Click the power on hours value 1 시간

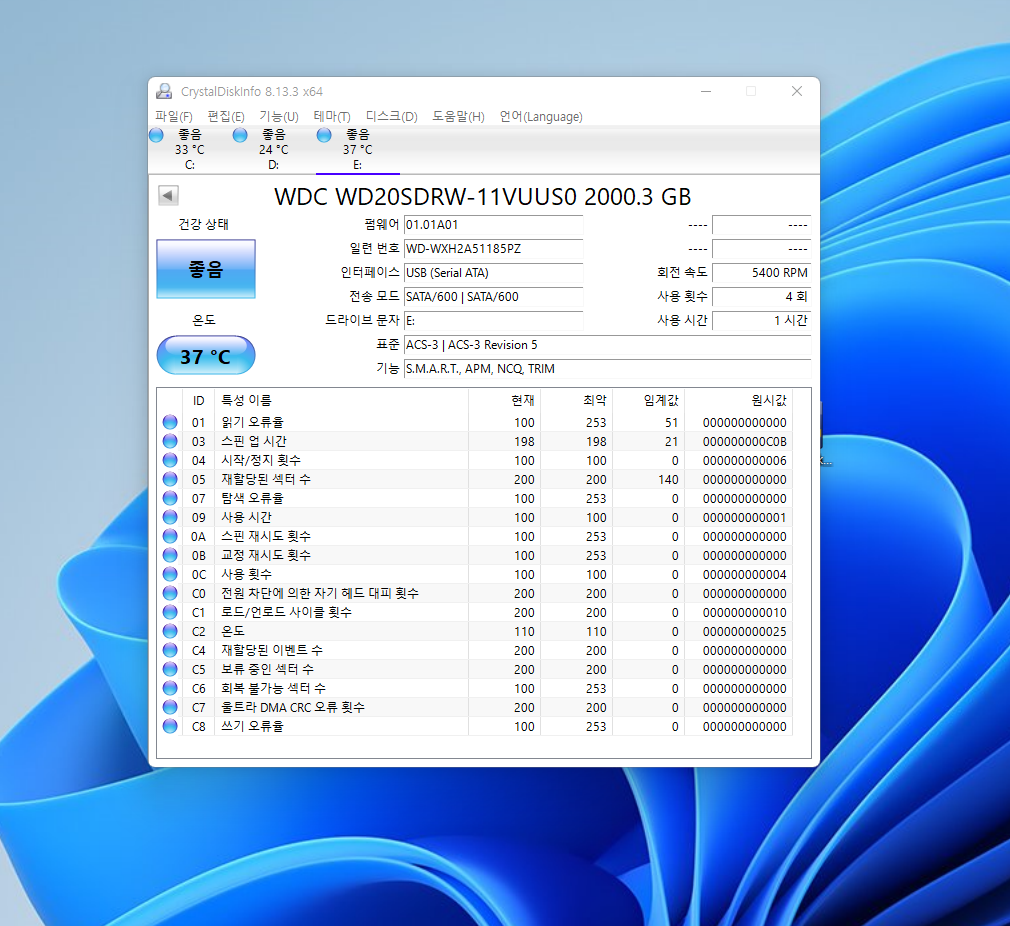(x=761, y=321)
